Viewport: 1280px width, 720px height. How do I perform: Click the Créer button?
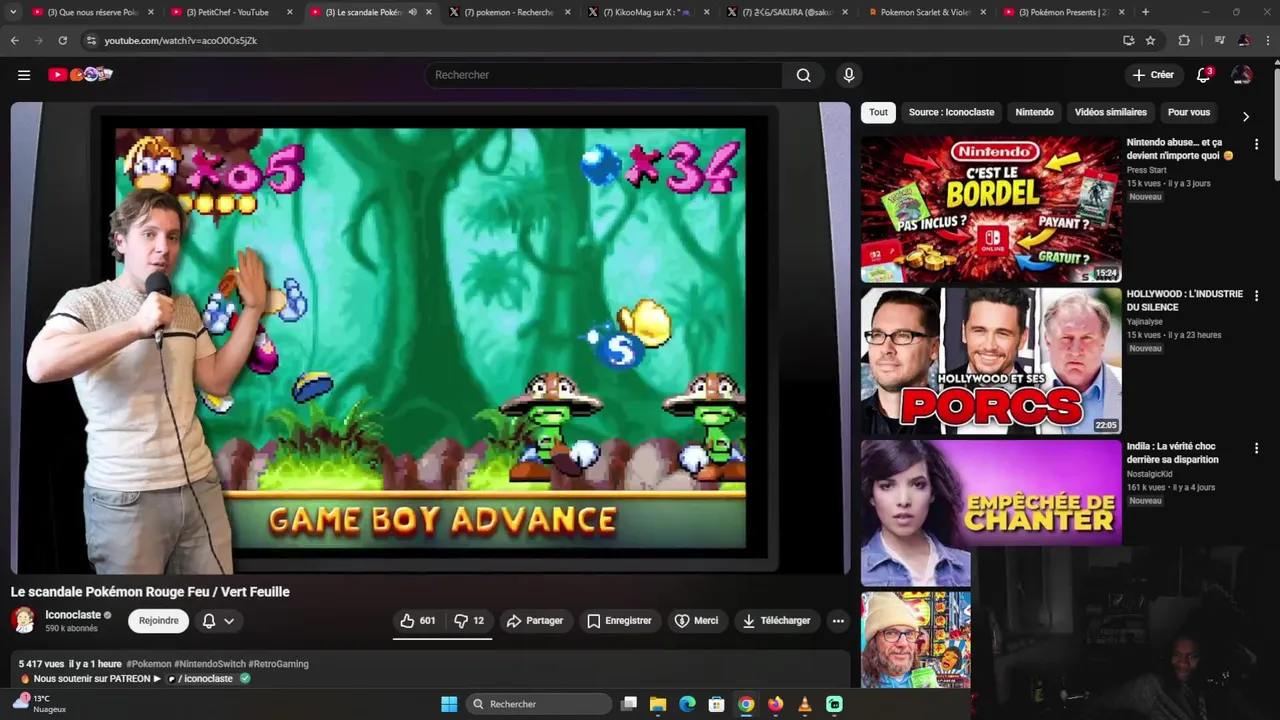coord(1153,75)
